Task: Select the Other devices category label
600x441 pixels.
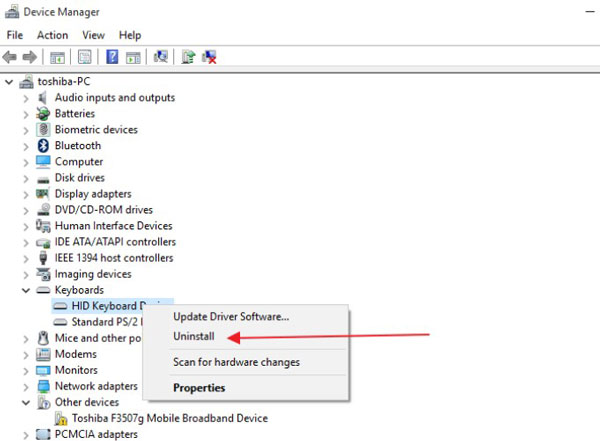Action: tap(87, 402)
